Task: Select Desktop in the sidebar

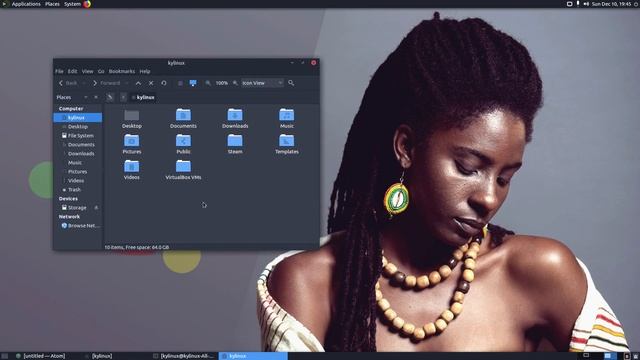Action: 78,127
